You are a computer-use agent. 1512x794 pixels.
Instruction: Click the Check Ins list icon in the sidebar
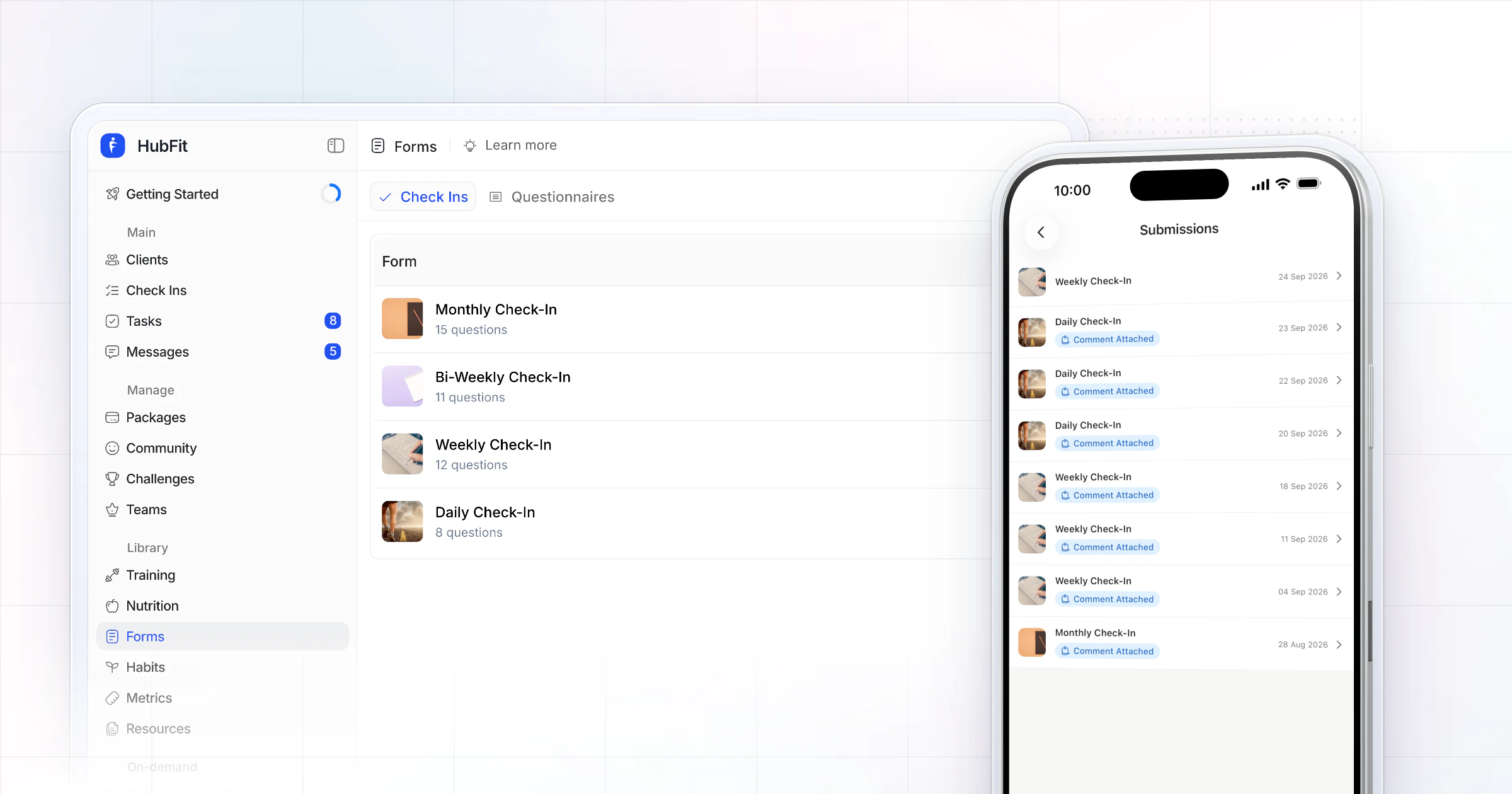(112, 291)
